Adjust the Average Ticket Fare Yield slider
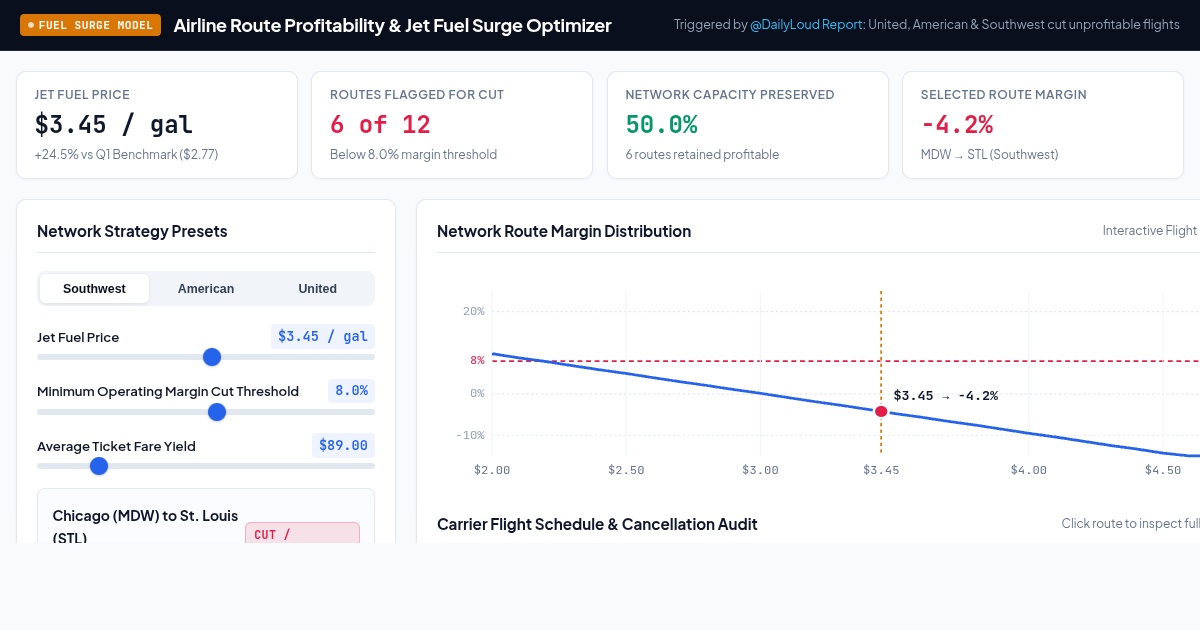The width and height of the screenshot is (1200, 630). coord(206,466)
